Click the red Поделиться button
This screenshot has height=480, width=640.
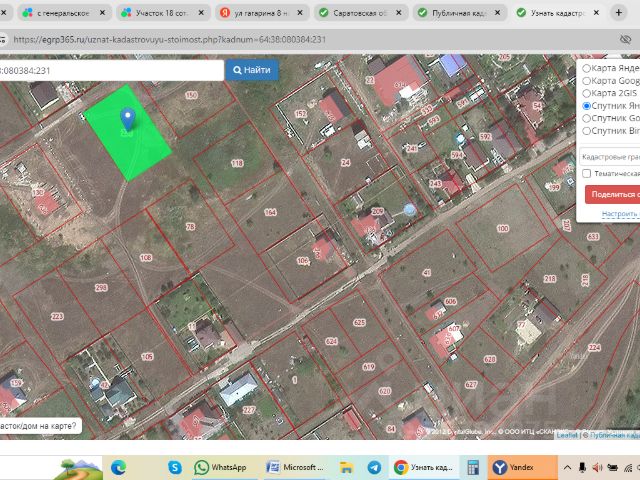(613, 194)
